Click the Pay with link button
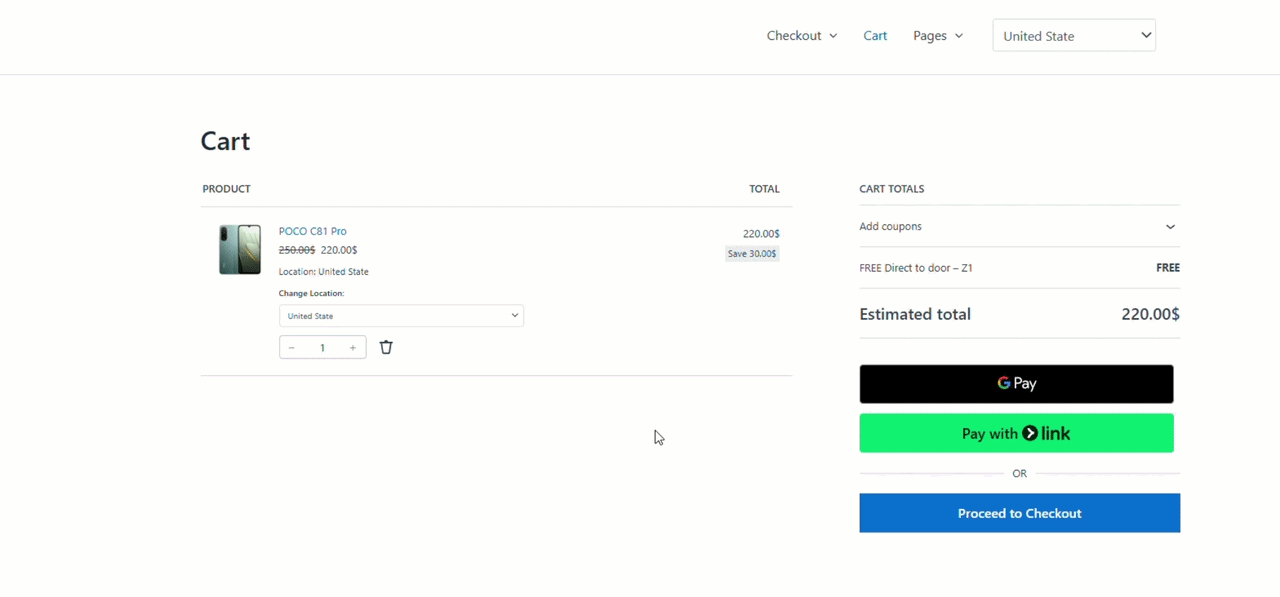 [x=1016, y=433]
